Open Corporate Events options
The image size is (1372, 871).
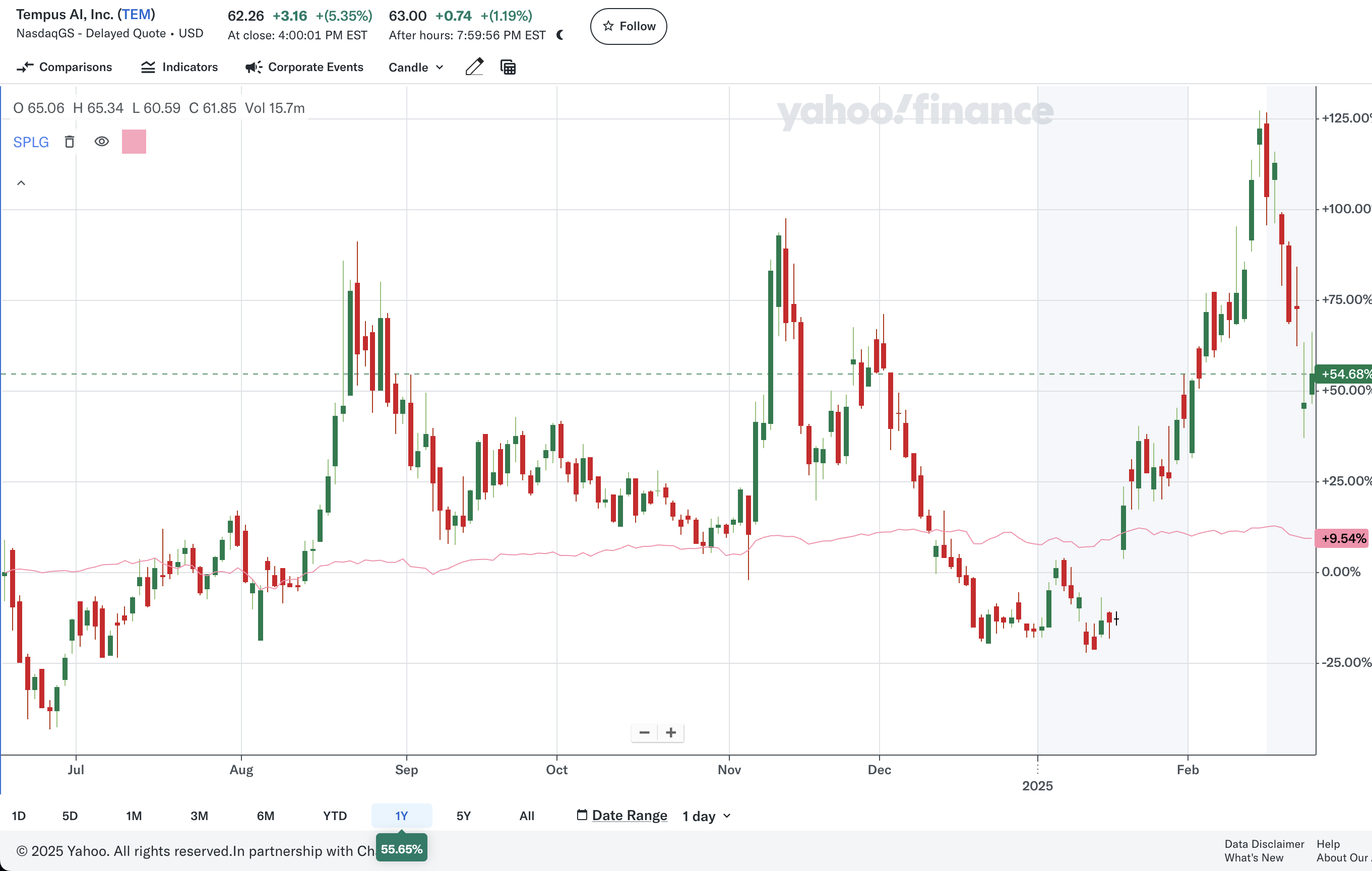[x=304, y=67]
